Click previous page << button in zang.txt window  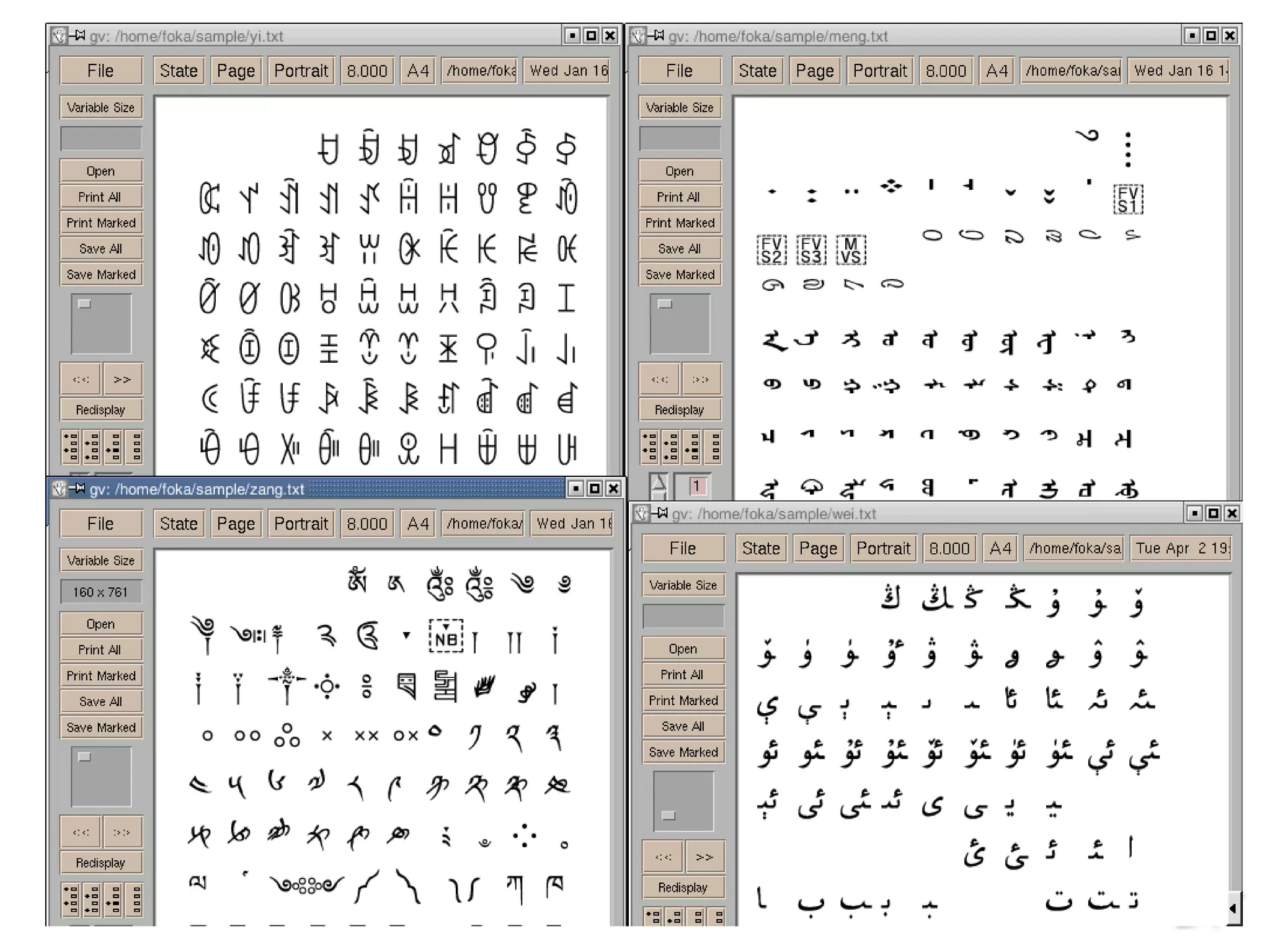(81, 832)
